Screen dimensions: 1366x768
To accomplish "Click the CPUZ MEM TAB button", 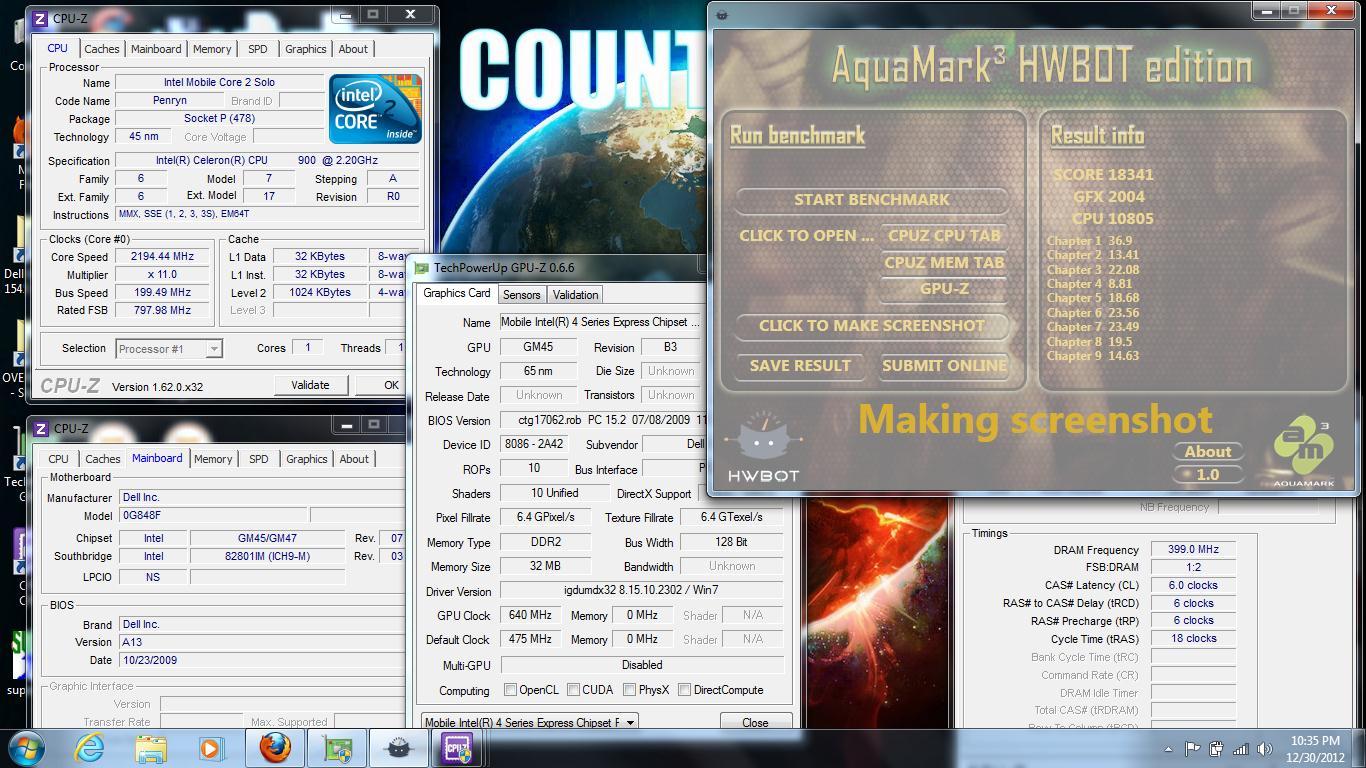I will tap(944, 263).
